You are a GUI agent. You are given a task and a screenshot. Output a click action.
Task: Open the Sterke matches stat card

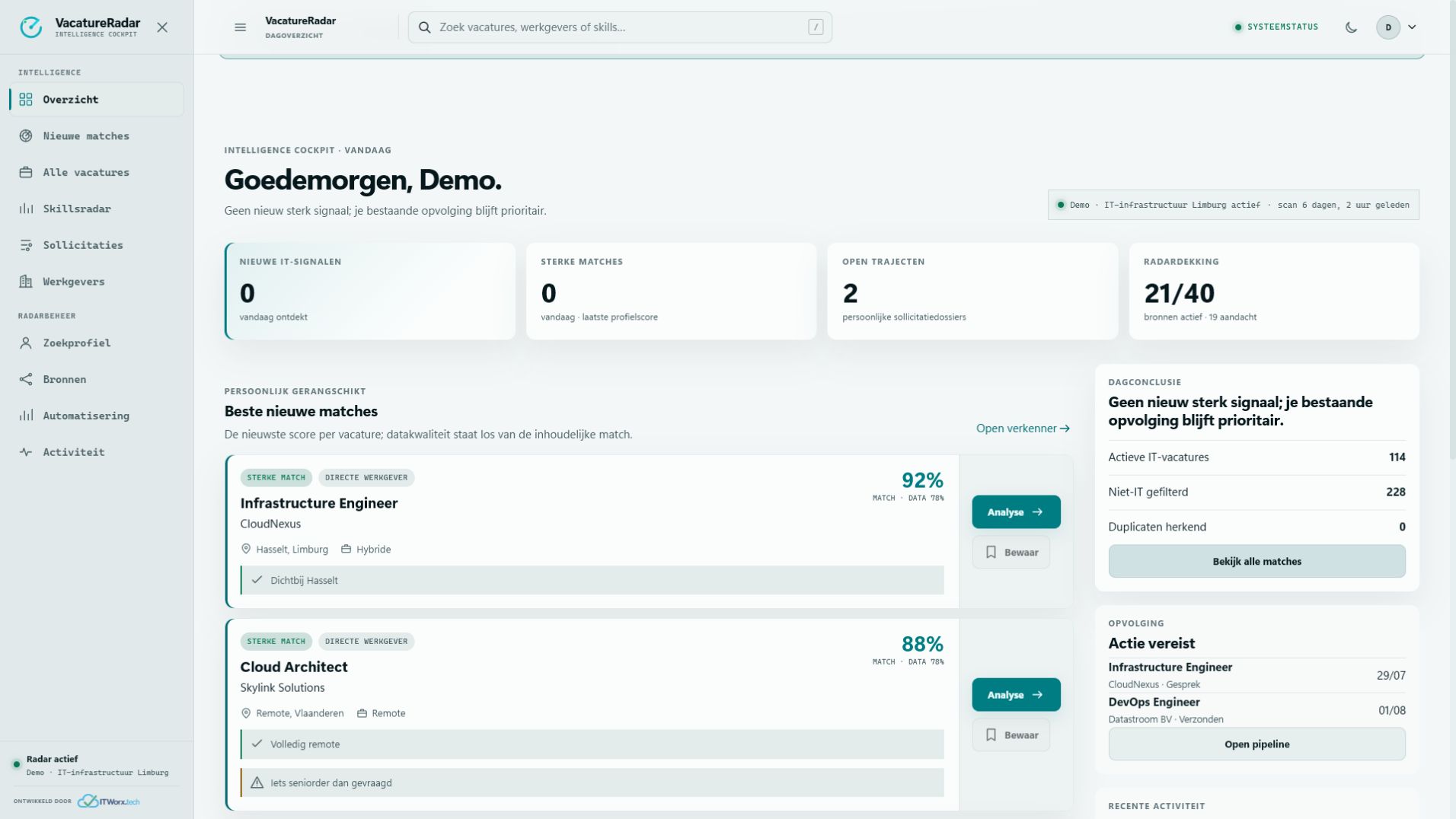[671, 292]
